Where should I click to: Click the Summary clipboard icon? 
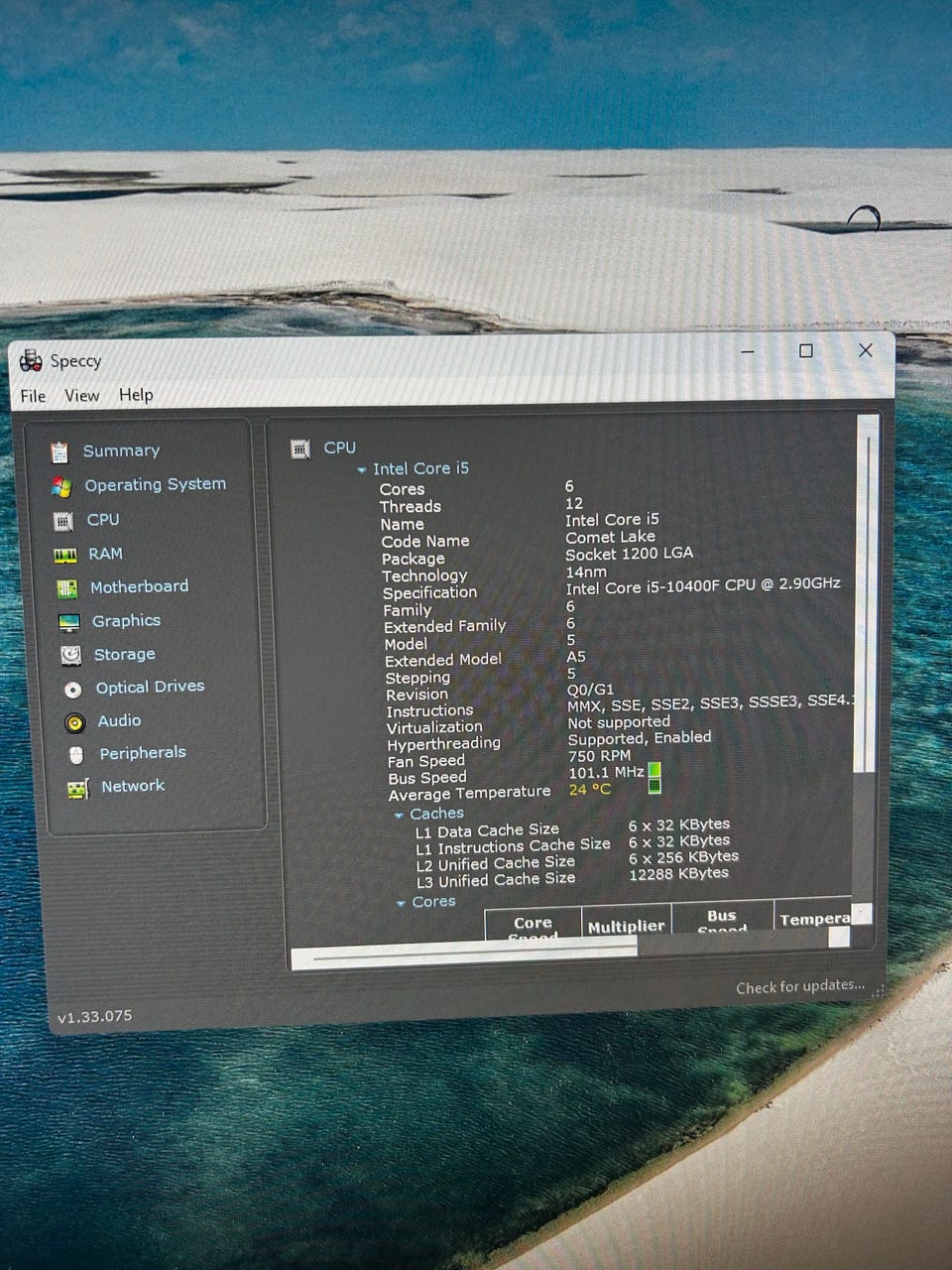point(59,452)
